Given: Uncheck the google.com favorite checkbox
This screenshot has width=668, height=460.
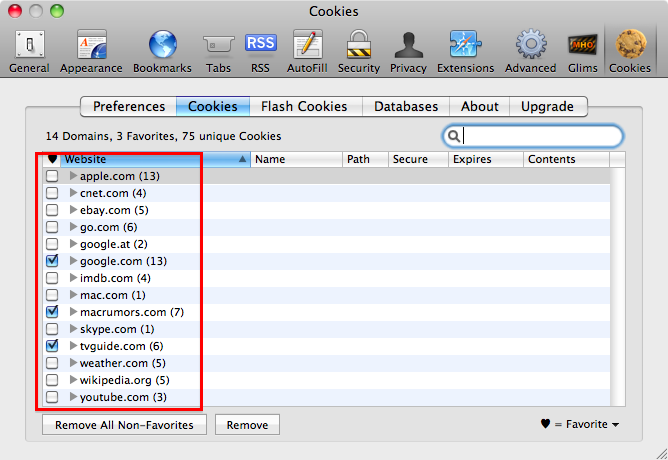Looking at the screenshot, I should point(52,261).
